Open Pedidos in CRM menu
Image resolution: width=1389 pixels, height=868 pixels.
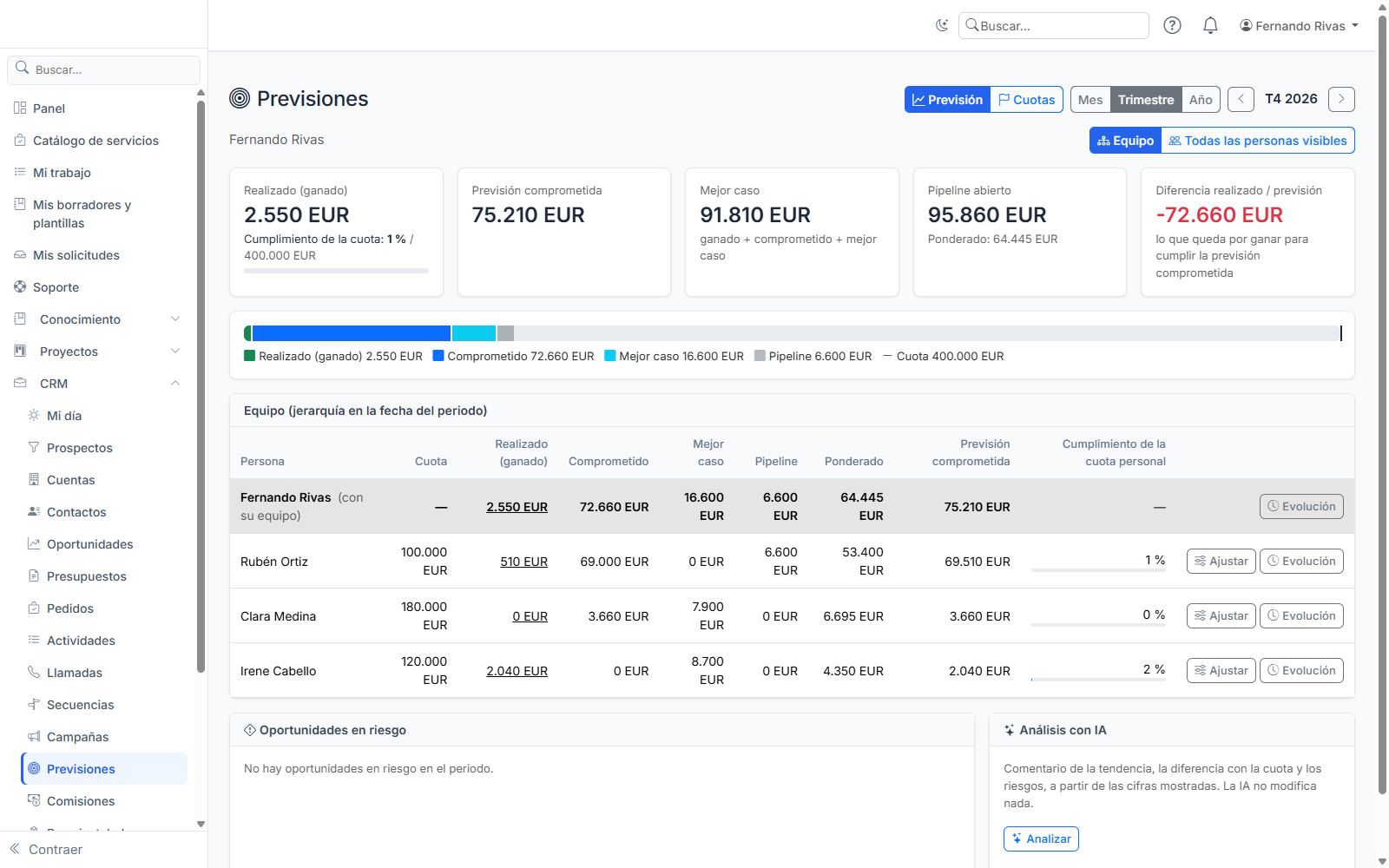tap(104, 608)
